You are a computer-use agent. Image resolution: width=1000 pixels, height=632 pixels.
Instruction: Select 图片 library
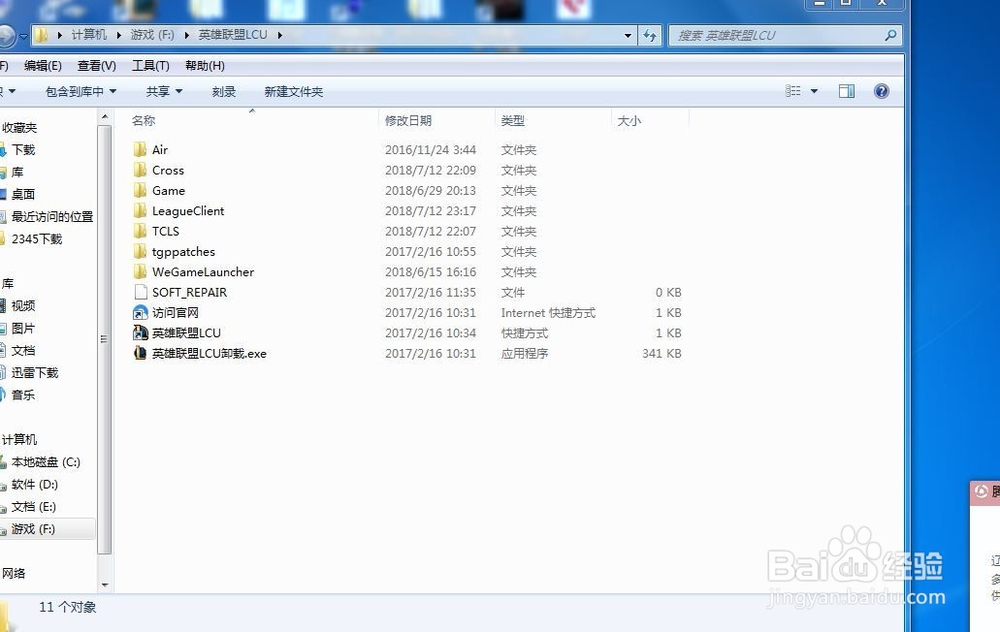point(23,328)
